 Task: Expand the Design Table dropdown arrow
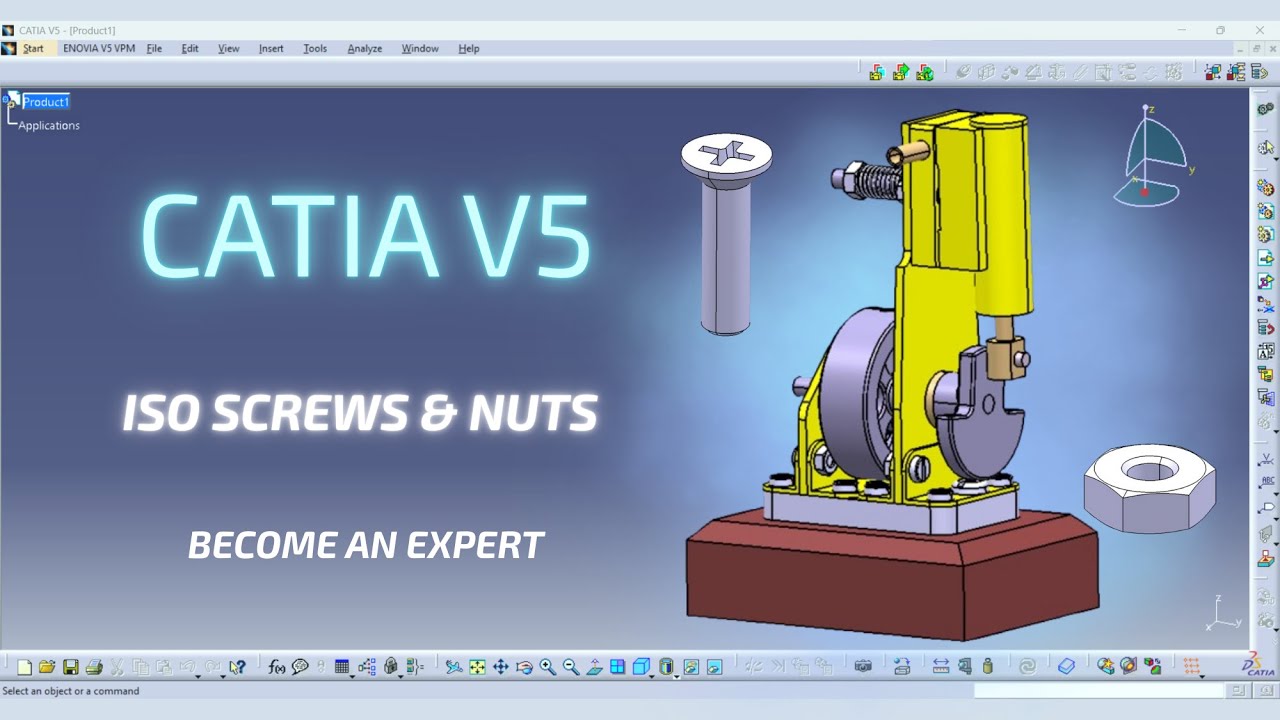coord(352,677)
